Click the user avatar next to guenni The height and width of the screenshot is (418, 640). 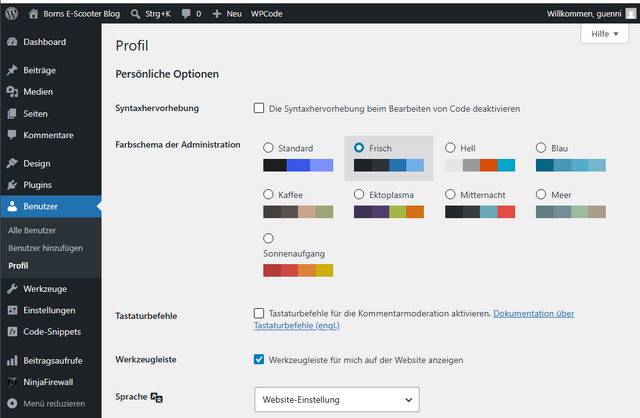coord(631,14)
